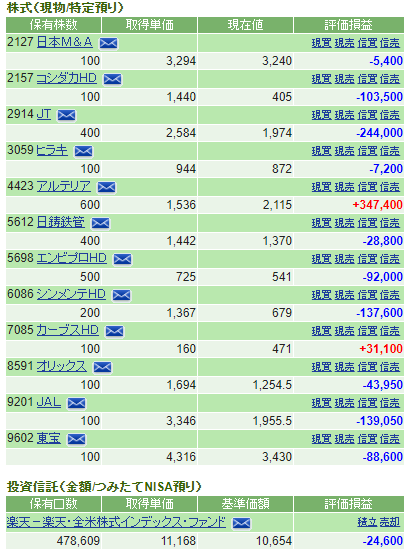Click 現売 in the カーブスHD row

[x=344, y=331]
